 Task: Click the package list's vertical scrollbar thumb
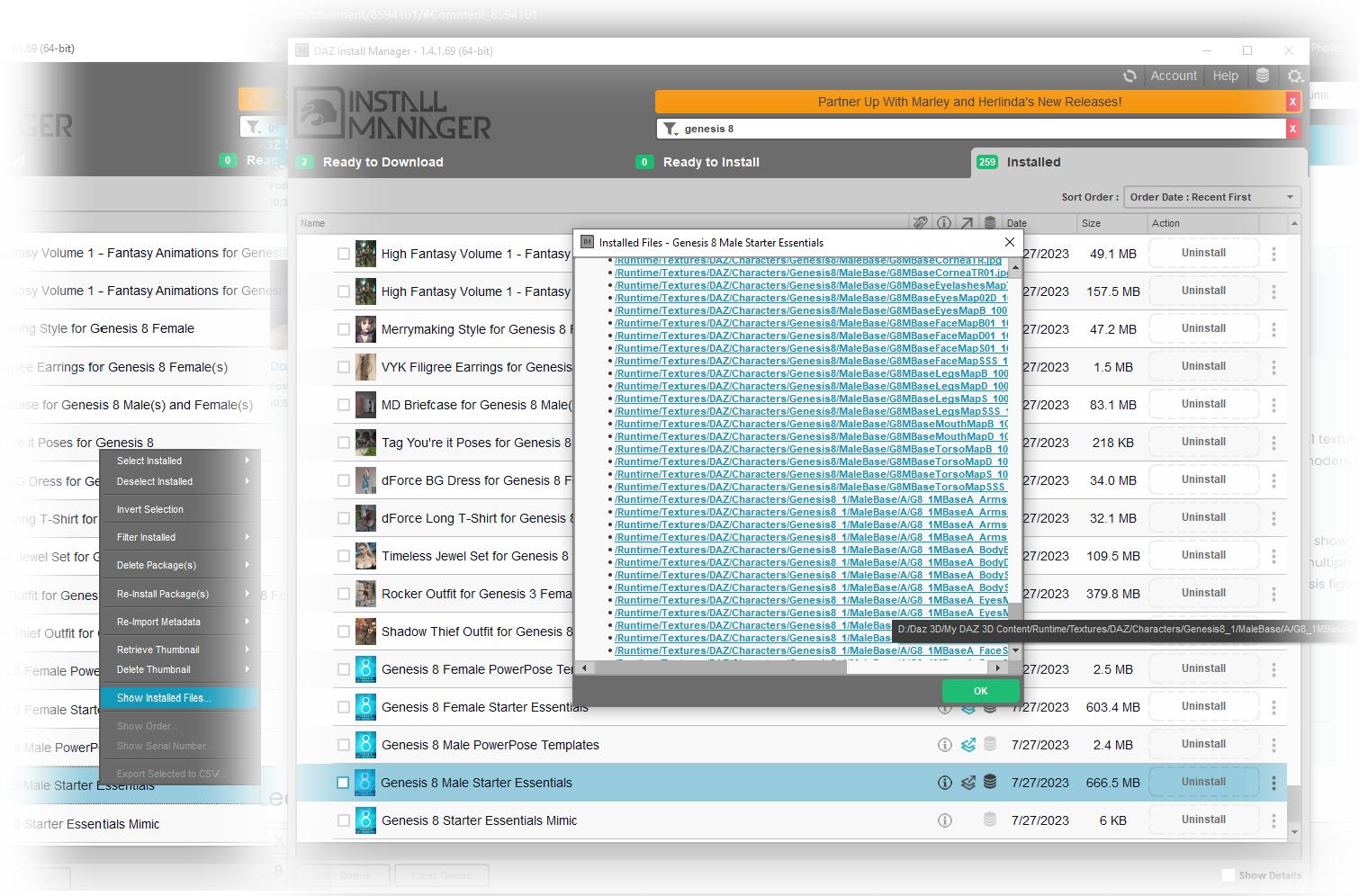click(x=1294, y=804)
